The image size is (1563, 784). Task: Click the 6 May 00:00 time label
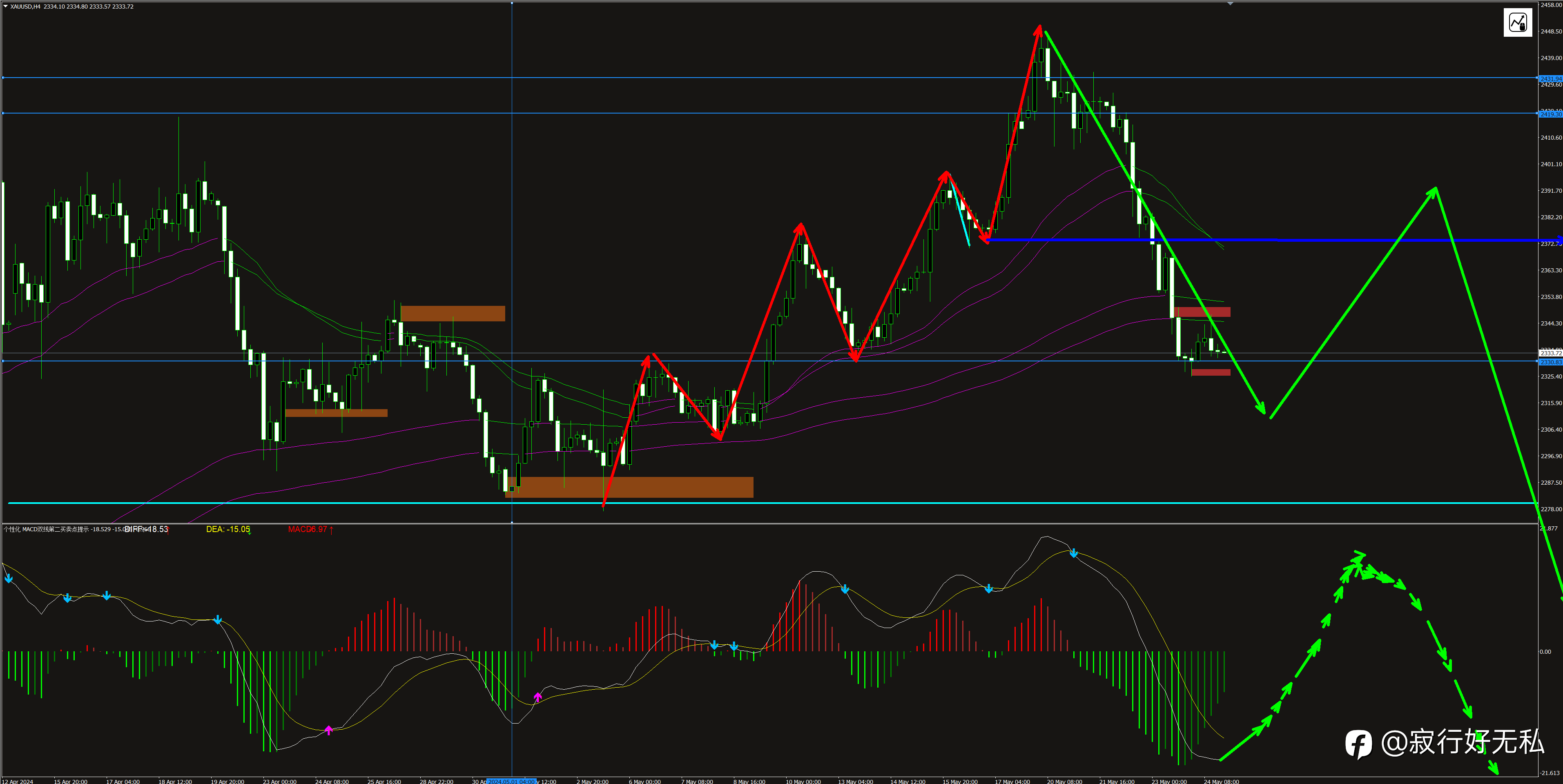click(x=645, y=781)
